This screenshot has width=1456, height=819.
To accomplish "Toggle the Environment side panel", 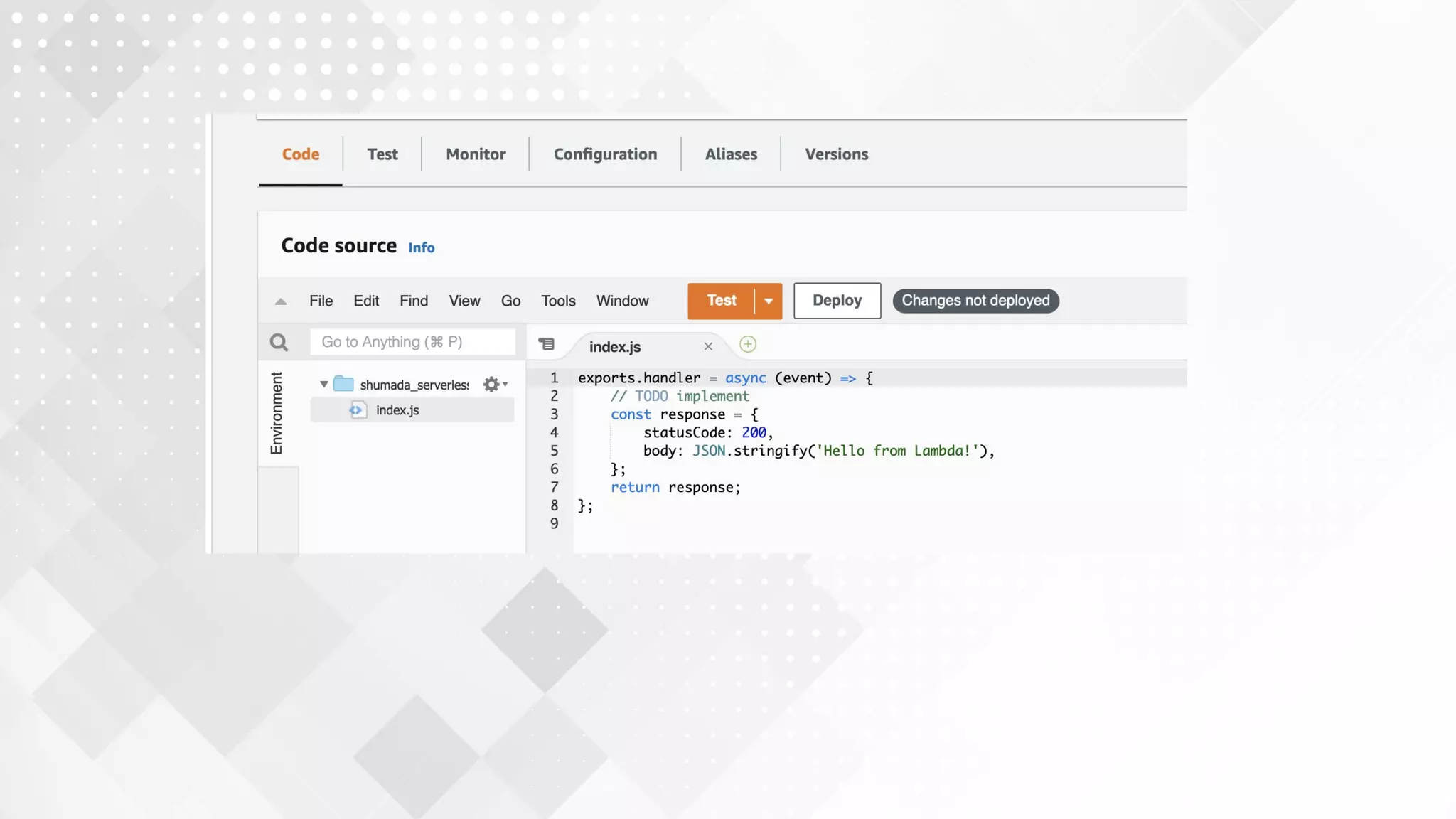I will tap(277, 412).
